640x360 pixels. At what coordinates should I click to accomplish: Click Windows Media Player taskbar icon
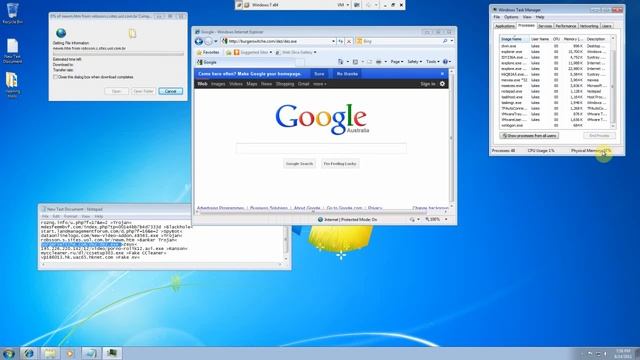[70, 353]
